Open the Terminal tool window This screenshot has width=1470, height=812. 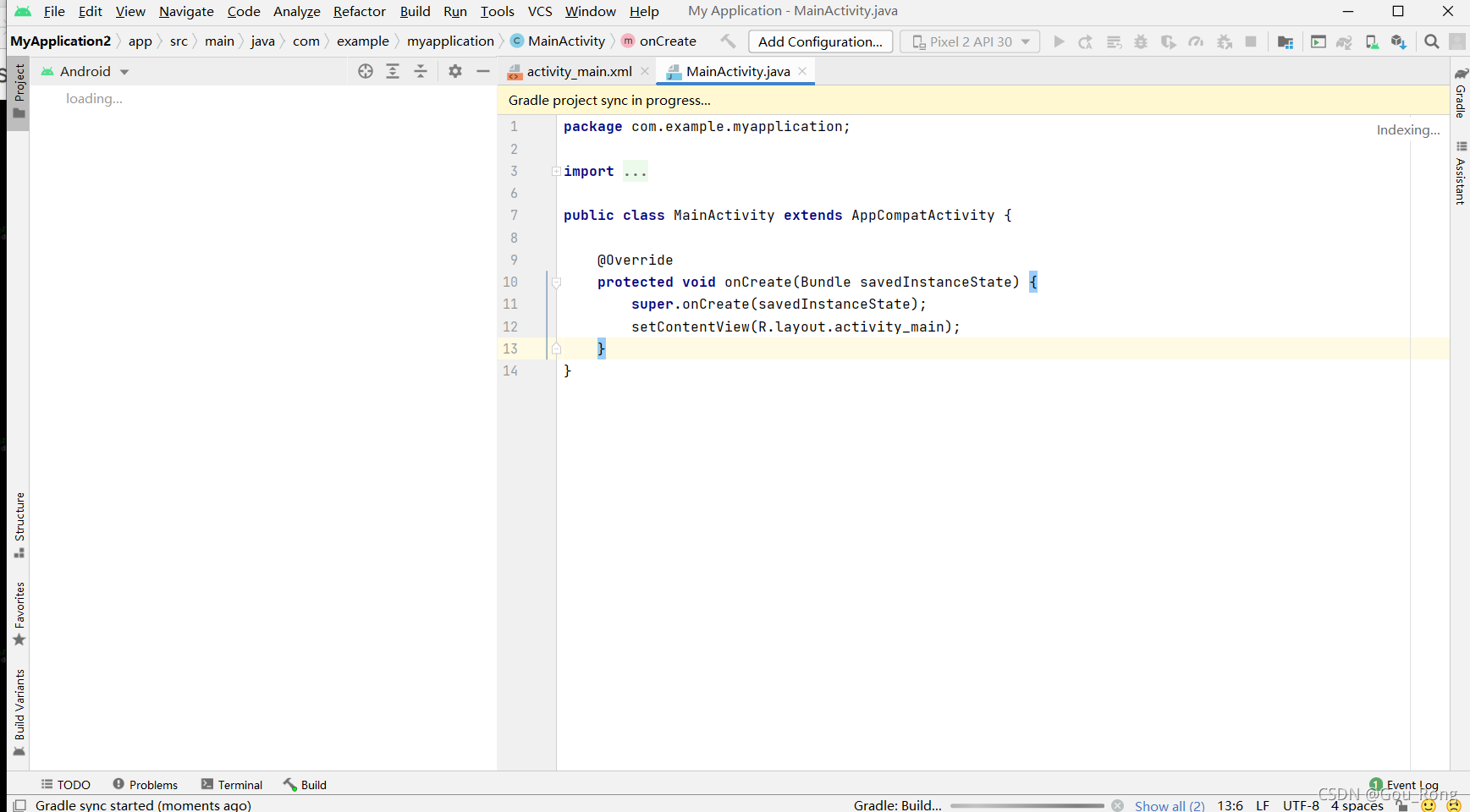tap(232, 785)
